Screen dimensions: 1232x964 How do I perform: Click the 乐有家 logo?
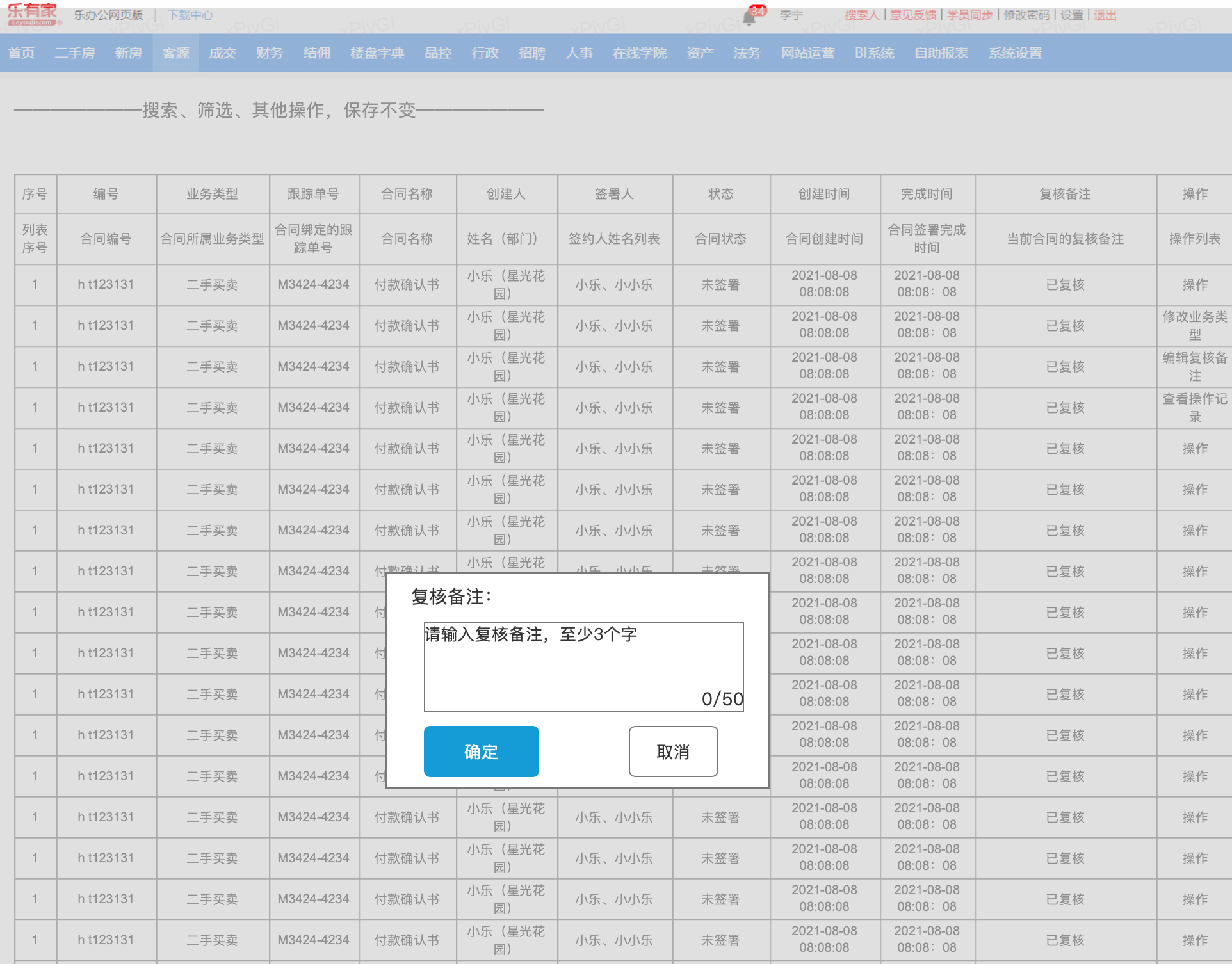point(33,14)
